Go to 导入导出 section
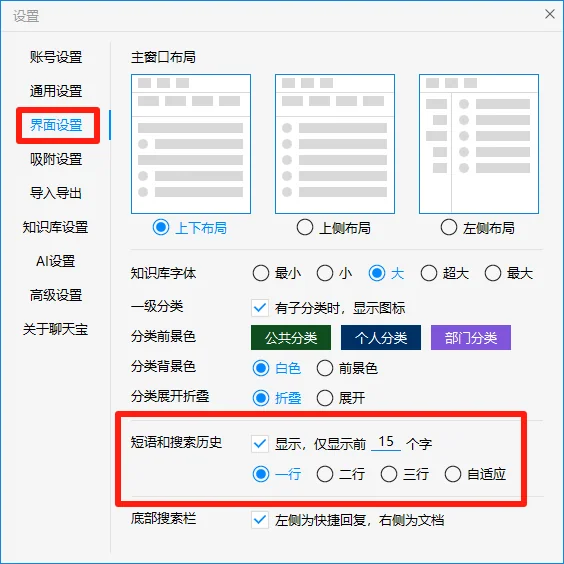This screenshot has width=564, height=564. pos(56,193)
